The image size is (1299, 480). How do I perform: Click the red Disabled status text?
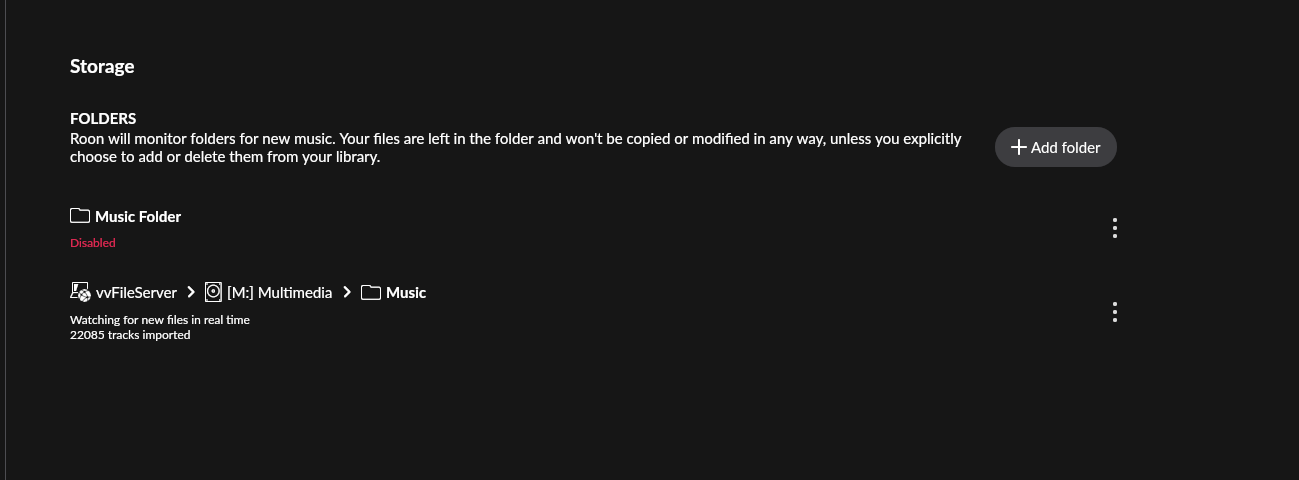pos(93,243)
